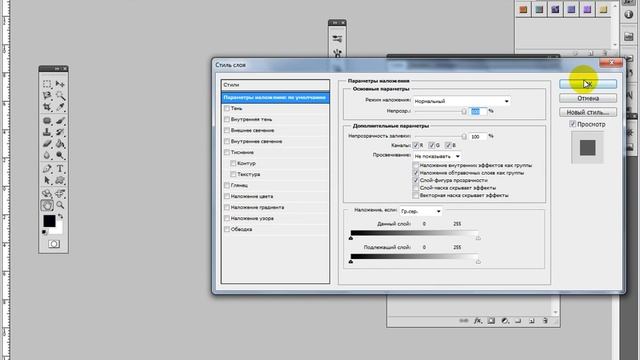Select the Healing Brush tool
Image resolution: width=640 pixels, height=360 pixels.
click(x=47, y=121)
